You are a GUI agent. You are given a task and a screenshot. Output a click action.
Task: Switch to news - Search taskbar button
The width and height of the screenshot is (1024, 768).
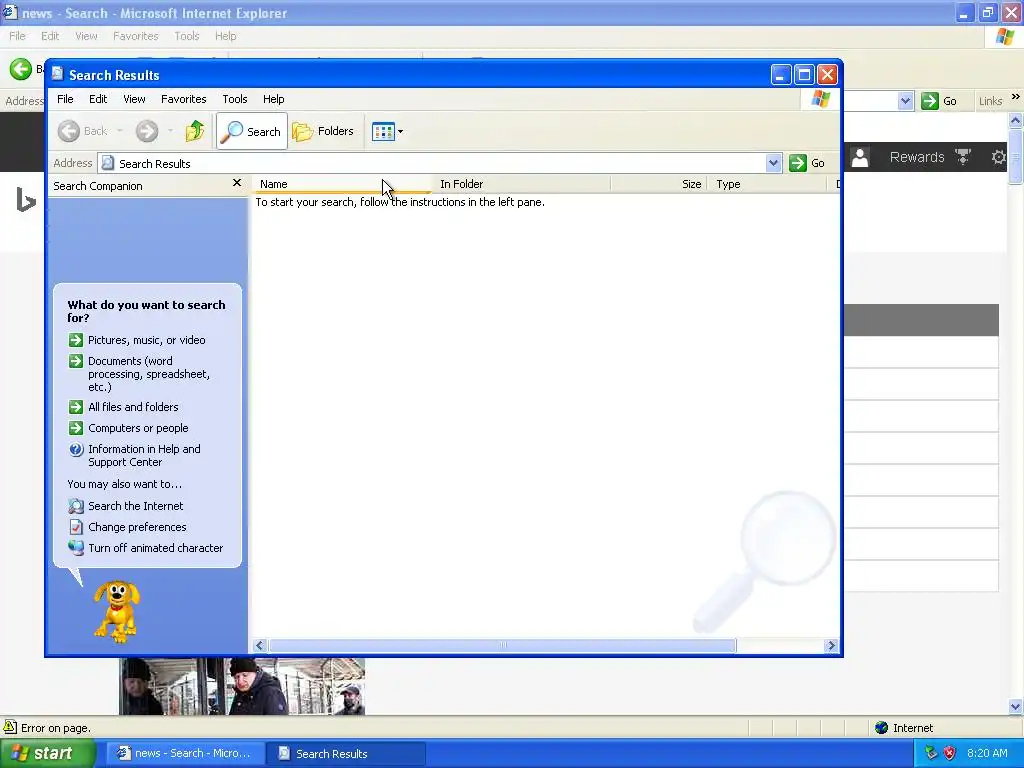pyautogui.click(x=185, y=754)
